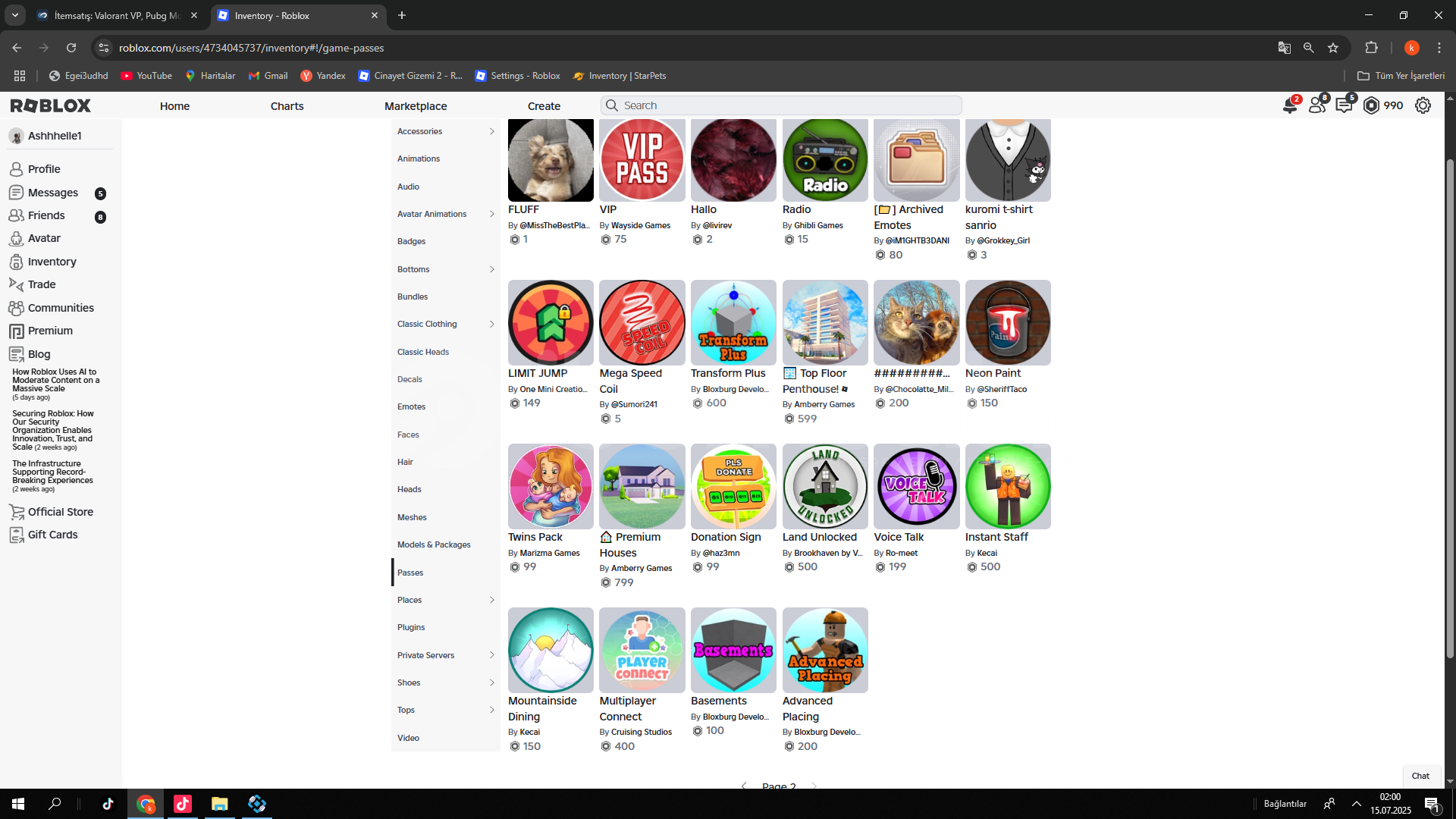Open the notifications bell icon
This screenshot has height=819, width=1456.
coord(1290,105)
